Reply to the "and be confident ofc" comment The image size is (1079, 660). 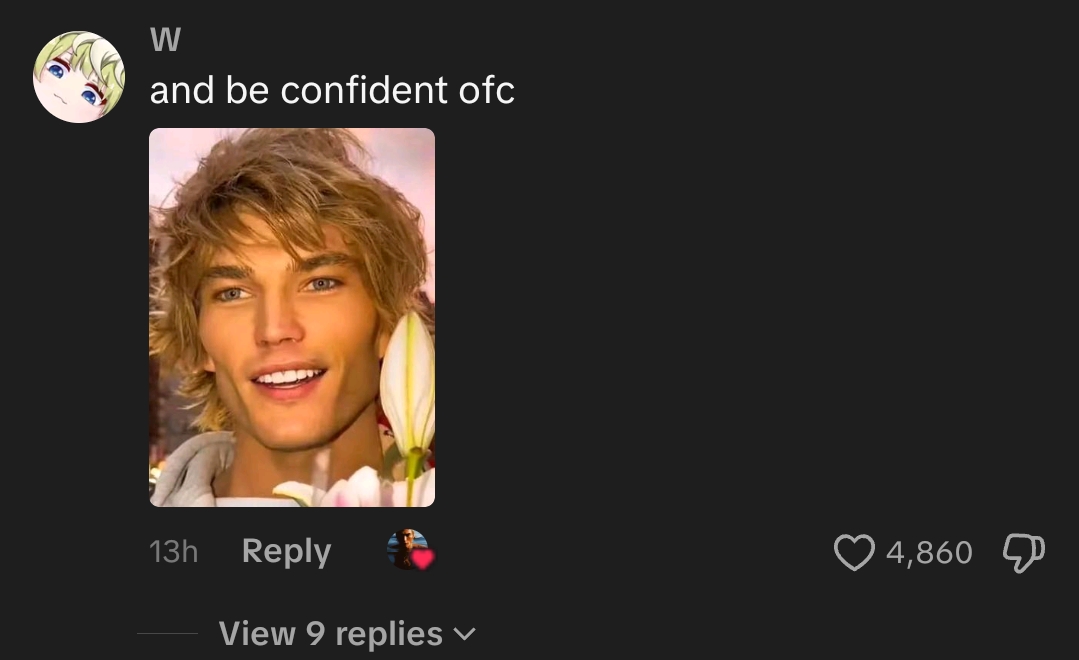click(286, 551)
